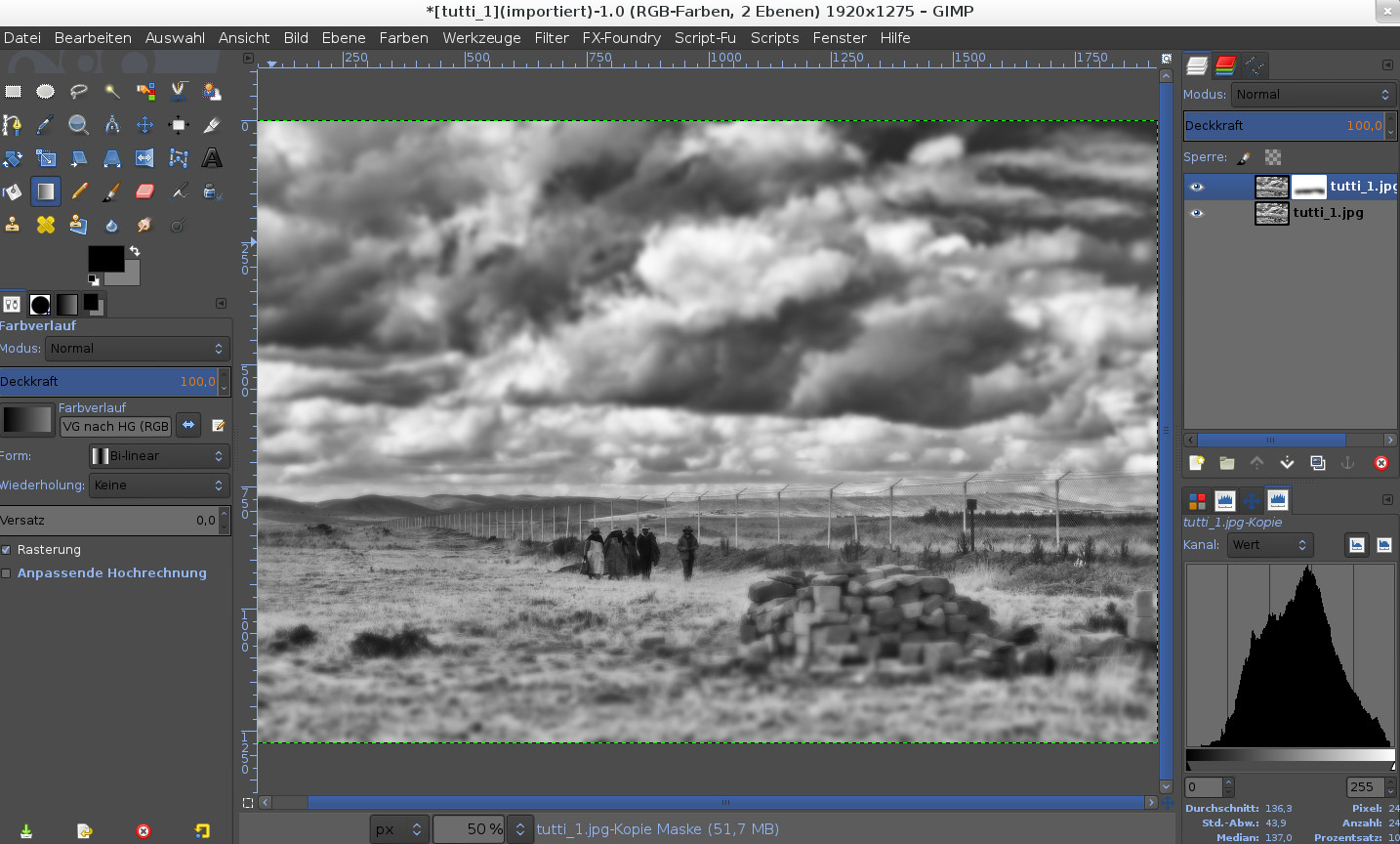Click the layer mask thumbnail
This screenshot has width=1400, height=844.
(x=1309, y=187)
